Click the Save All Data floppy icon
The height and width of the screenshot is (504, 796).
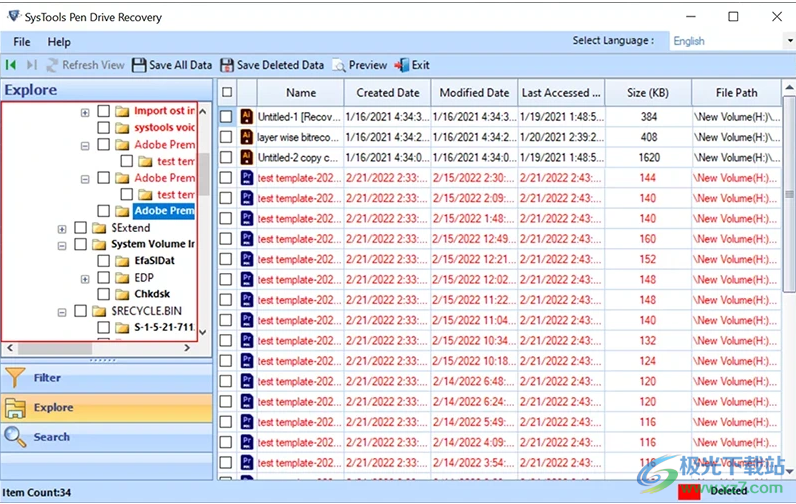click(139, 65)
